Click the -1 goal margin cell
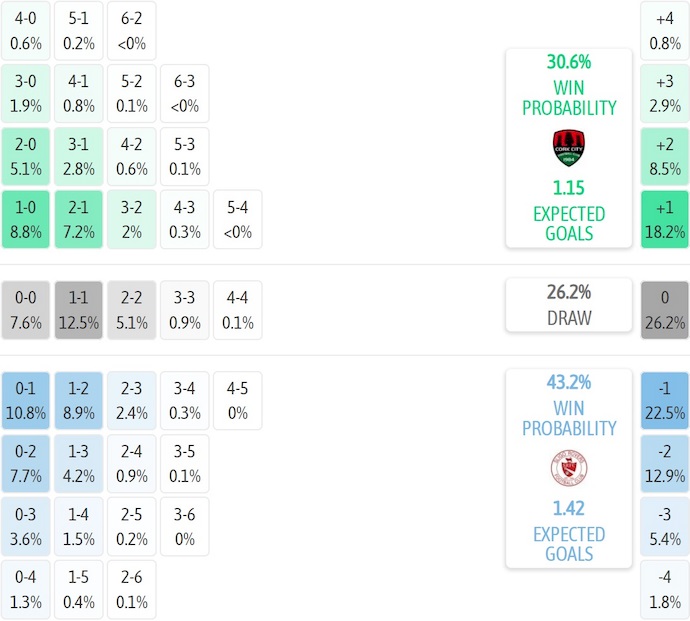The width and height of the screenshot is (690, 621). [x=665, y=400]
